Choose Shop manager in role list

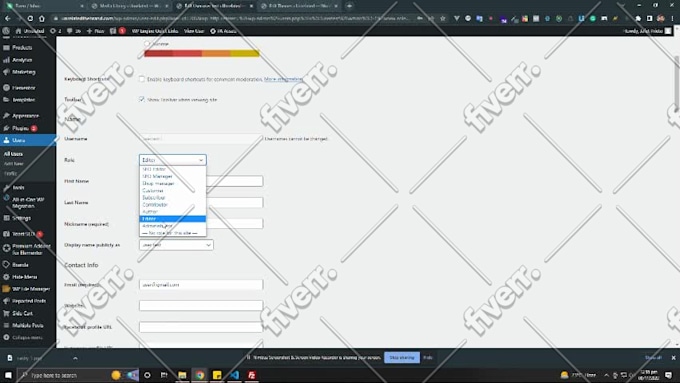(x=173, y=183)
